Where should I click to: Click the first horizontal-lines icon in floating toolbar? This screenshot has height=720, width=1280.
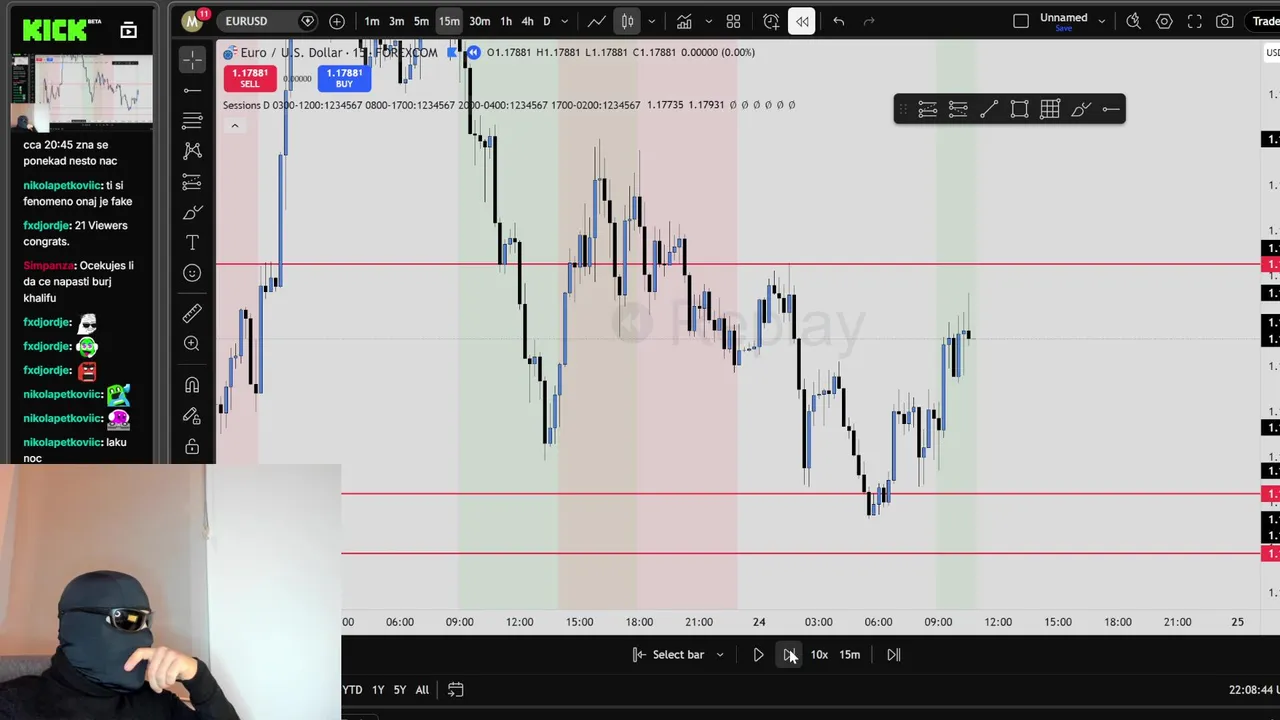pyautogui.click(x=928, y=110)
